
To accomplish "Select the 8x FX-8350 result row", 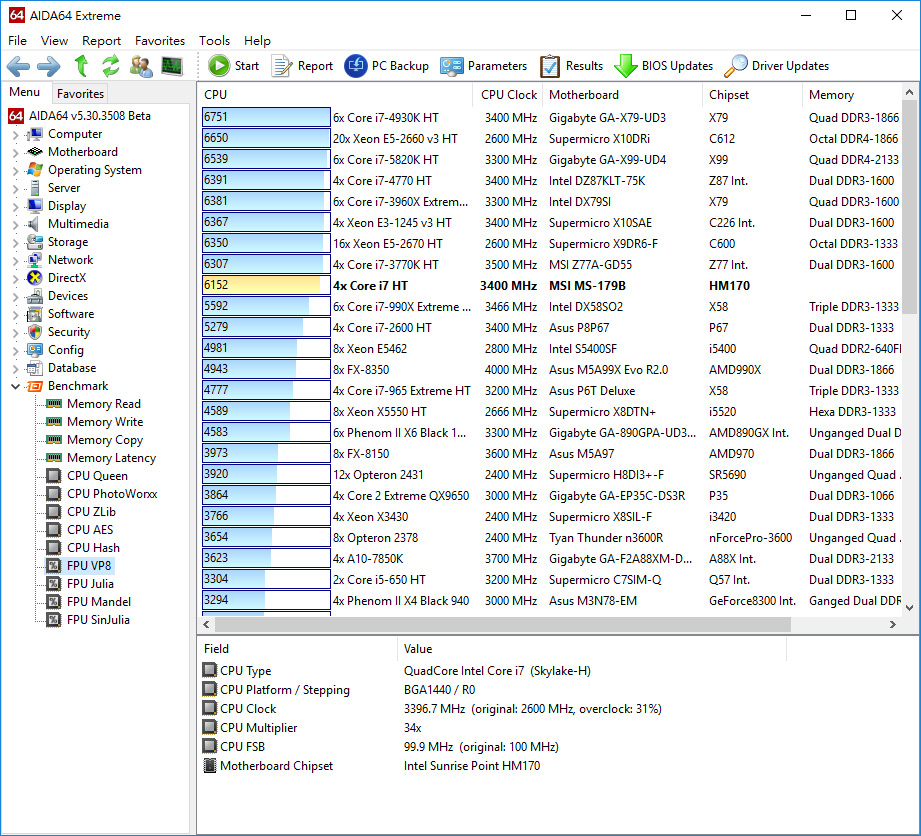I will (551, 370).
